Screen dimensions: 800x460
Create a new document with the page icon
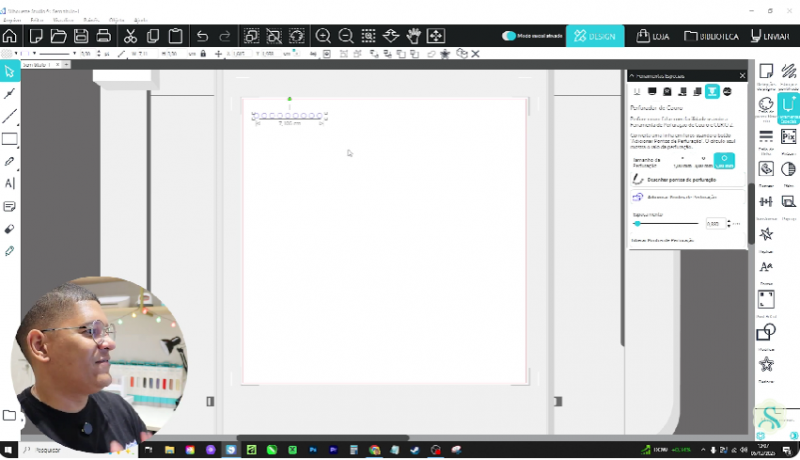coord(36,36)
